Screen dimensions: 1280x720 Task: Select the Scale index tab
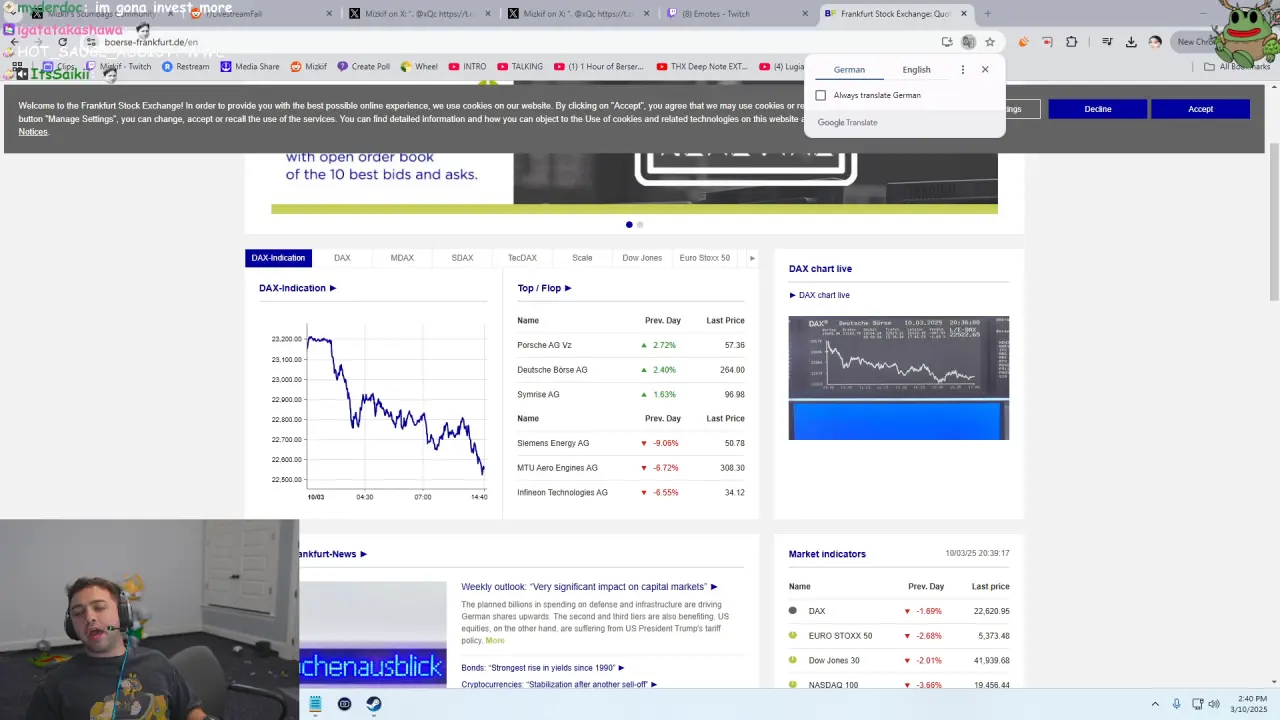coord(582,258)
